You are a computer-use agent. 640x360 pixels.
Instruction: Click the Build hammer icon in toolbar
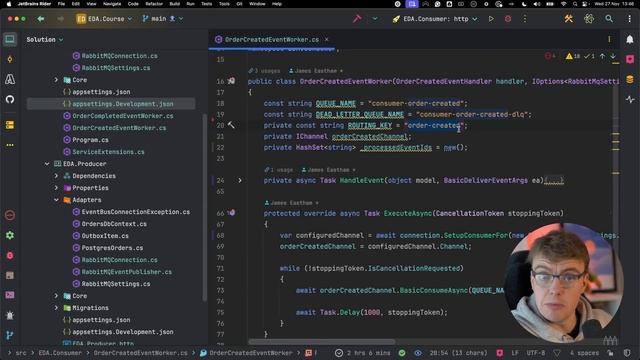pos(357,19)
